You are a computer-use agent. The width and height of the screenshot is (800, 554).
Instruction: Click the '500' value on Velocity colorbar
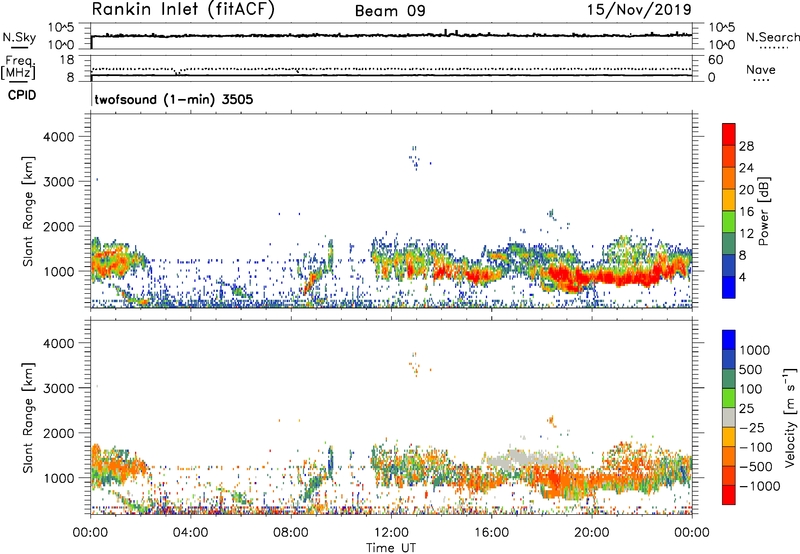(x=751, y=370)
